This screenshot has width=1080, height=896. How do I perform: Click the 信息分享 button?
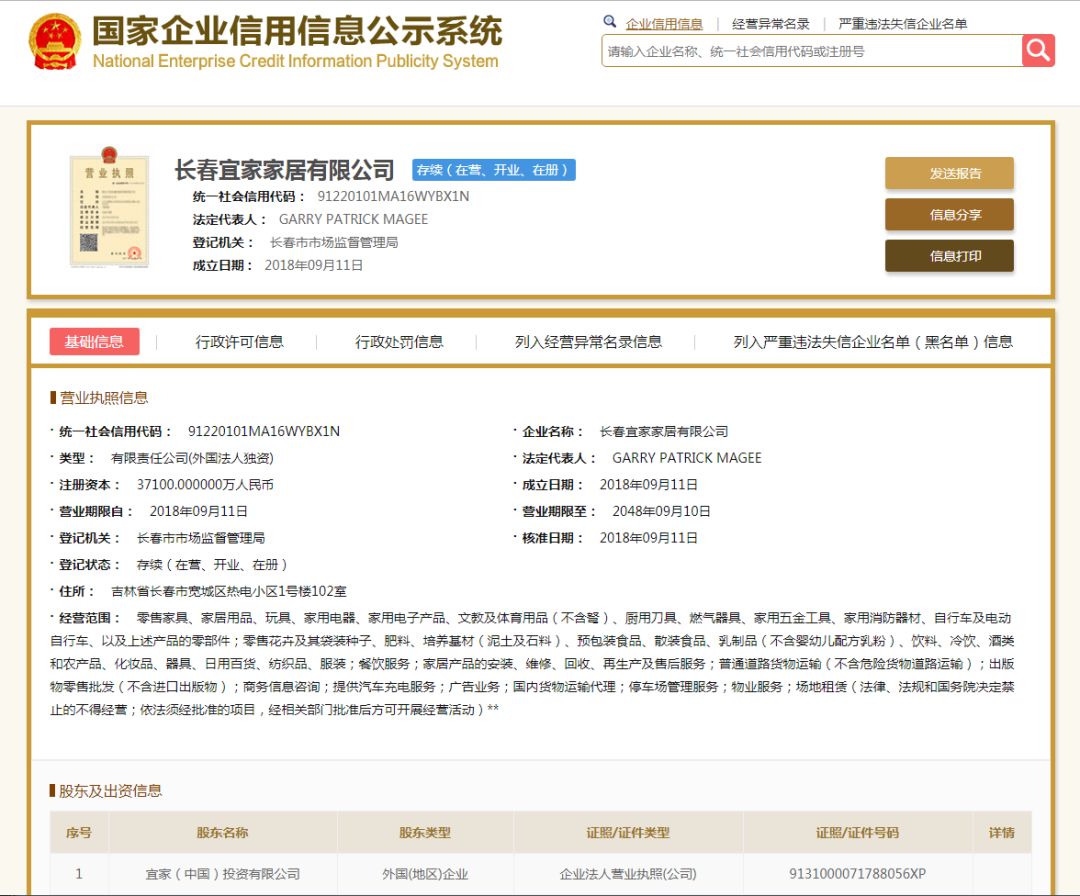pyautogui.click(x=948, y=214)
